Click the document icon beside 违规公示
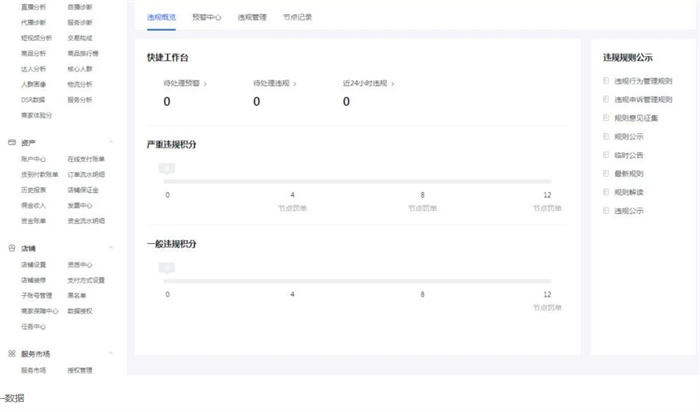The height and width of the screenshot is (412, 700). click(606, 210)
